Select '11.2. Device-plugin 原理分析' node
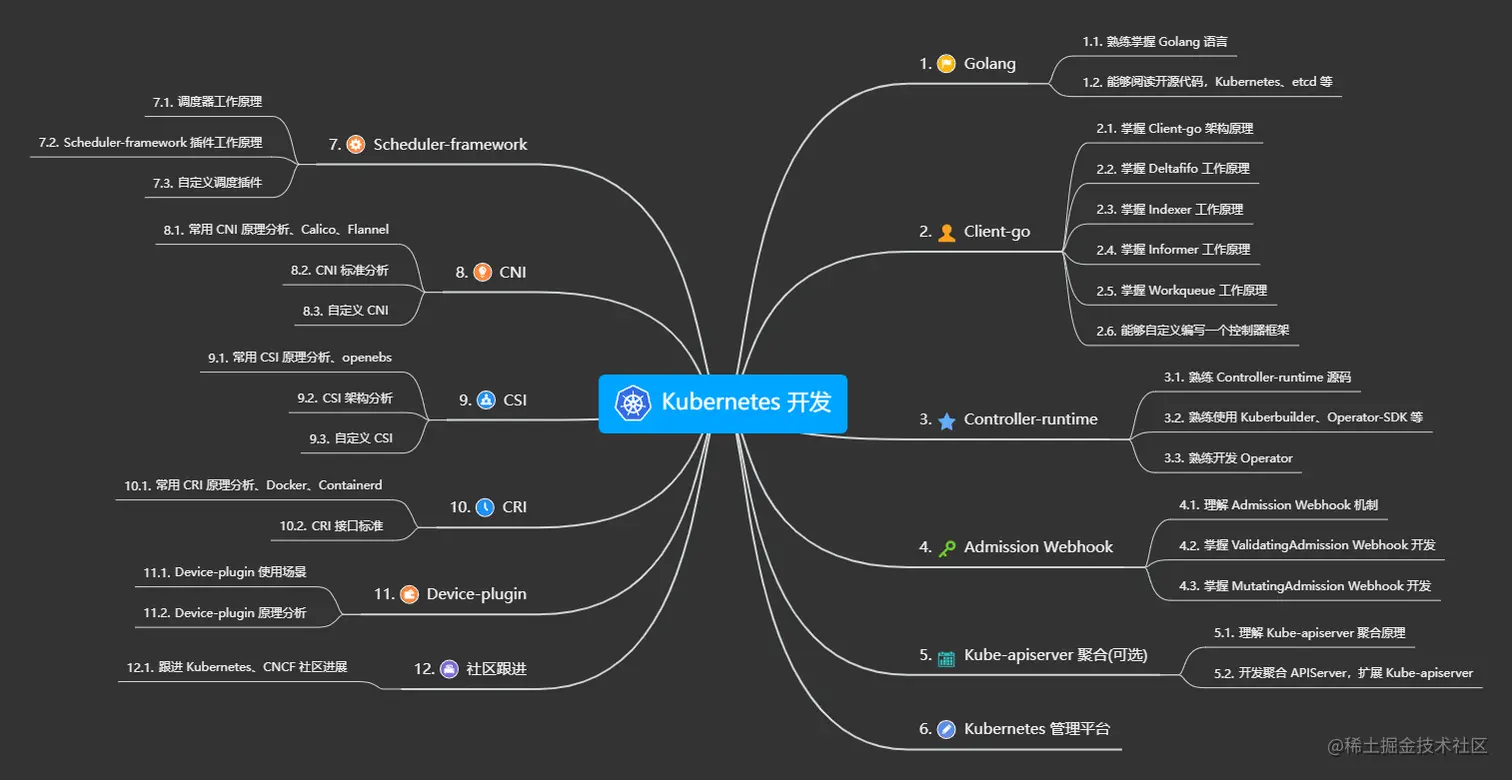 [x=225, y=613]
